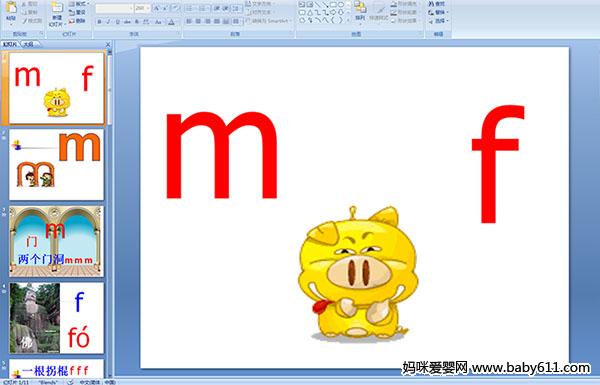
Task: Open the font name dropdown arrow
Action: tap(131, 8)
